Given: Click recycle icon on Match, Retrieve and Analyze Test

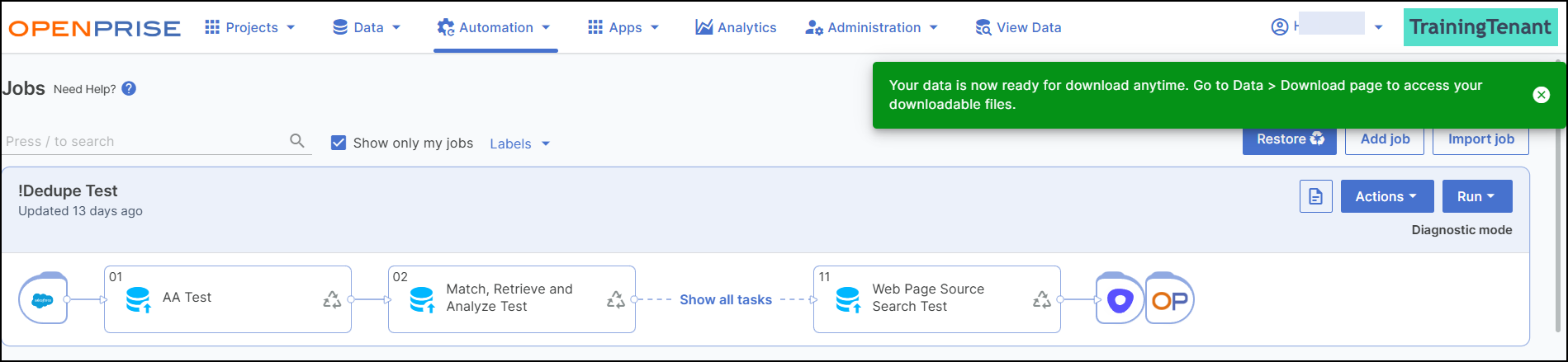Looking at the screenshot, I should 616,300.
